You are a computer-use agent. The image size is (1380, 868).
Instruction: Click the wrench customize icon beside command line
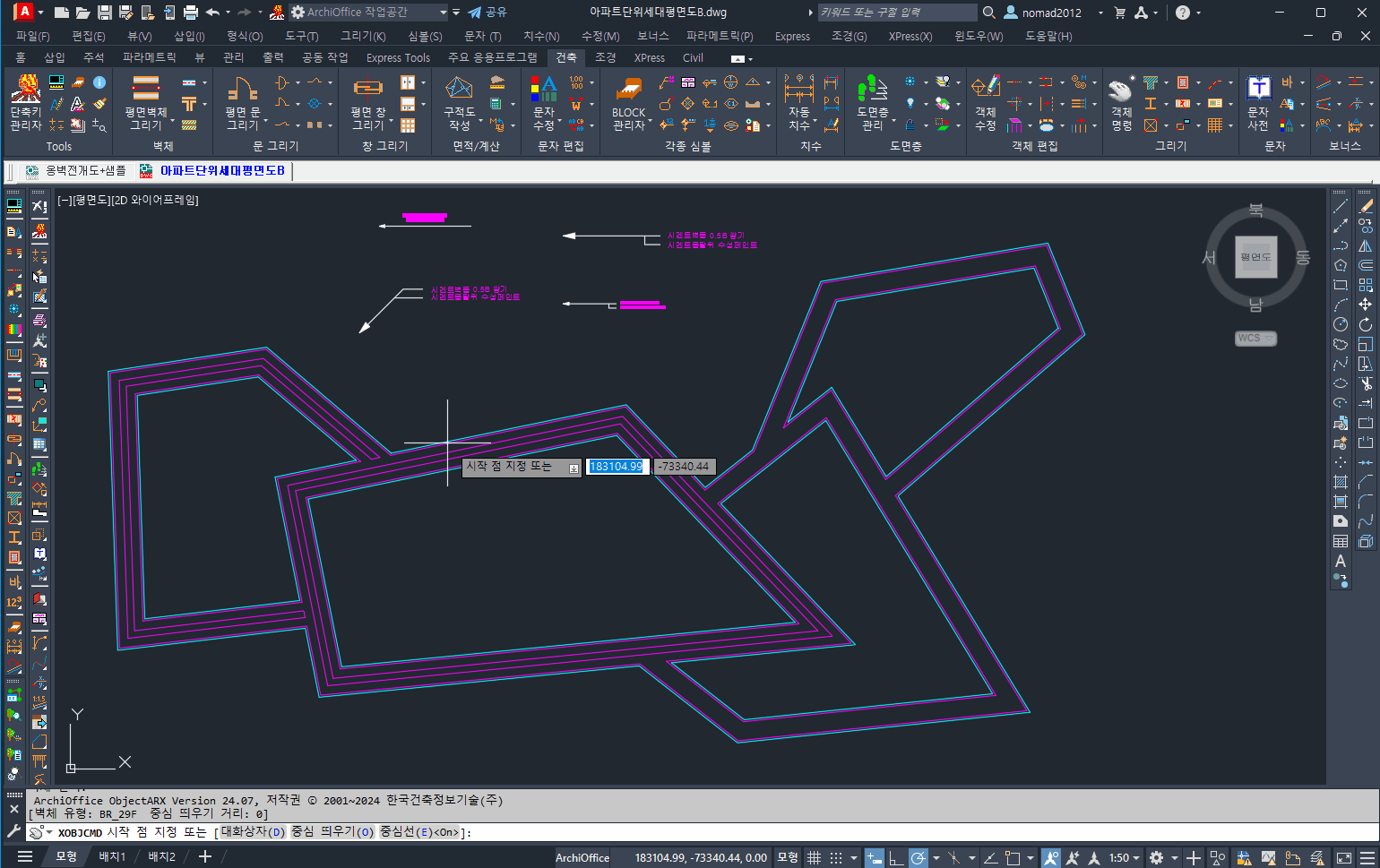point(13,831)
